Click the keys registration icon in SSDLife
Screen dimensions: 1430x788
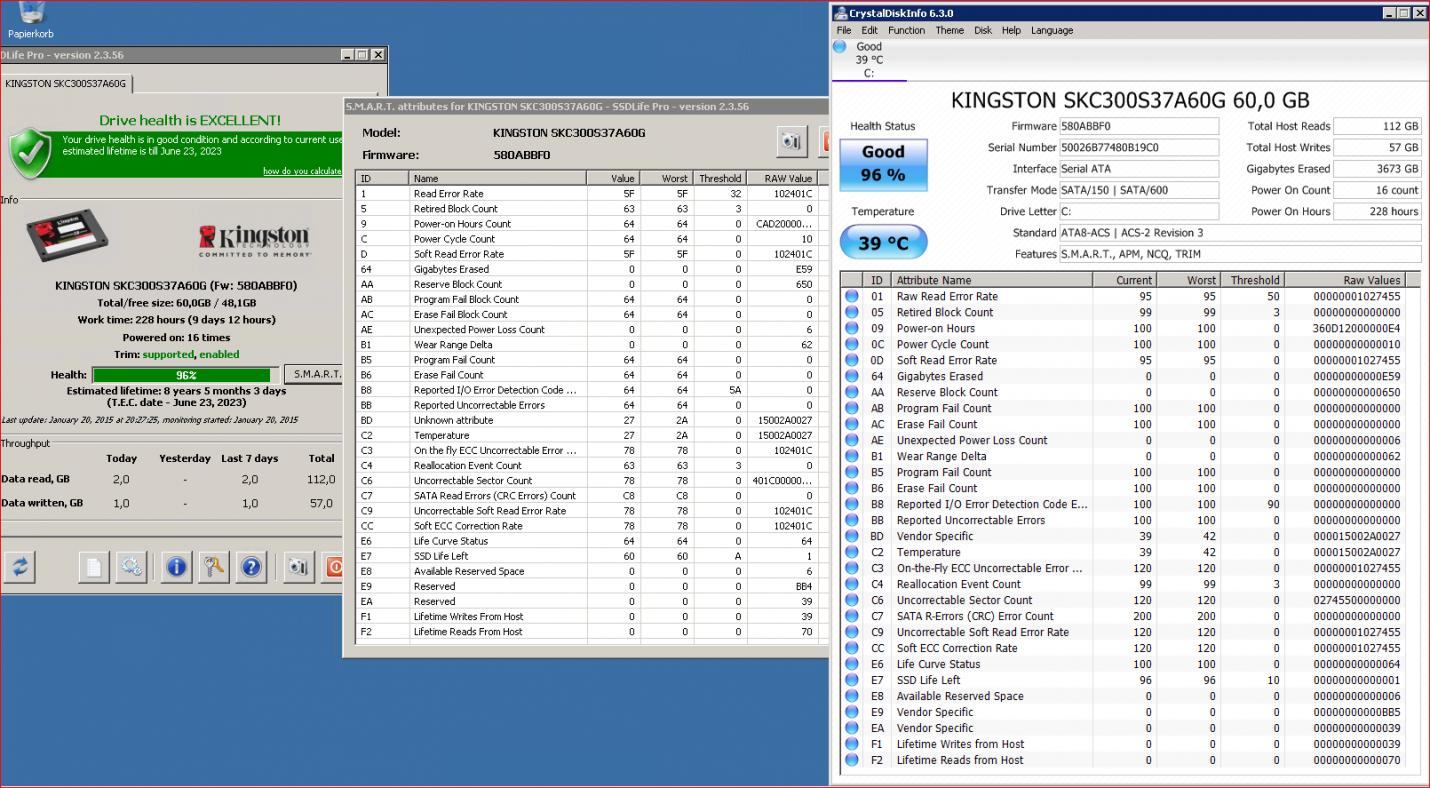tap(214, 567)
